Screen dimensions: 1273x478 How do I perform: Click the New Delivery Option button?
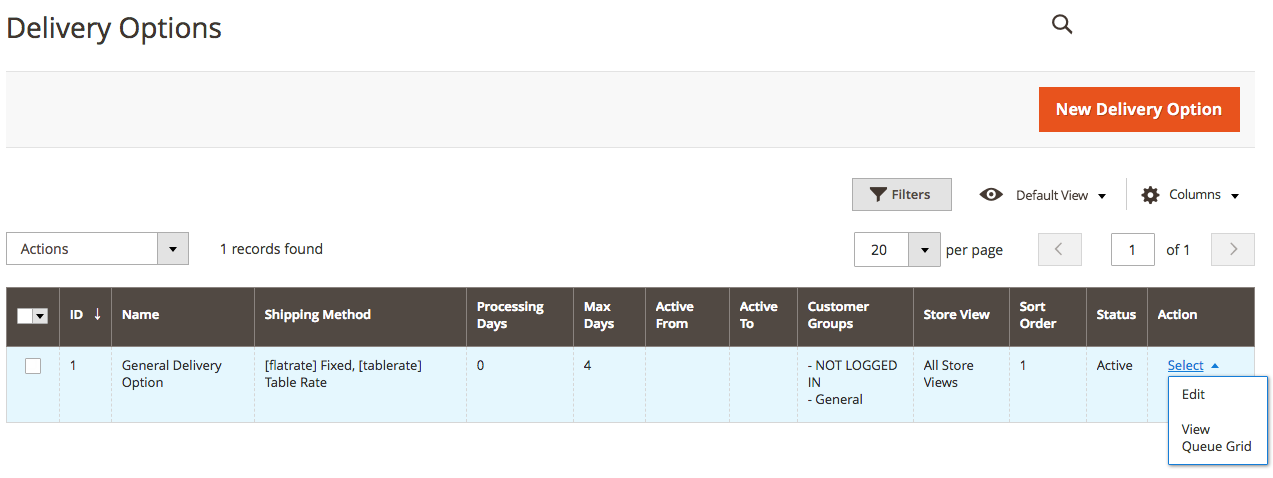[1139, 109]
